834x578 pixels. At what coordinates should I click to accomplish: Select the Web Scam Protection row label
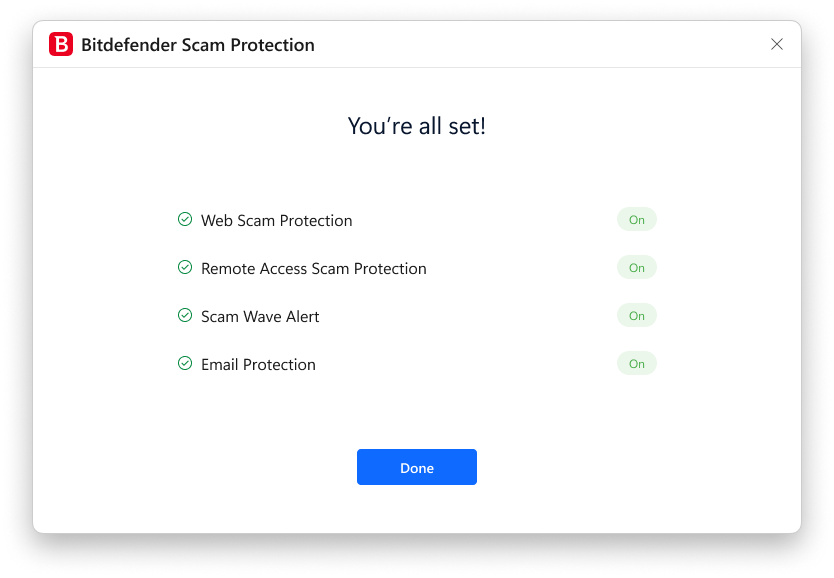click(276, 220)
